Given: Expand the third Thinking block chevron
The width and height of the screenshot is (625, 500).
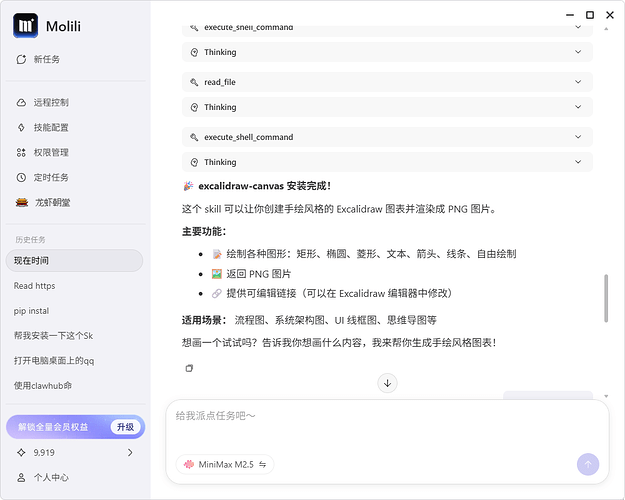Looking at the screenshot, I should pos(578,162).
